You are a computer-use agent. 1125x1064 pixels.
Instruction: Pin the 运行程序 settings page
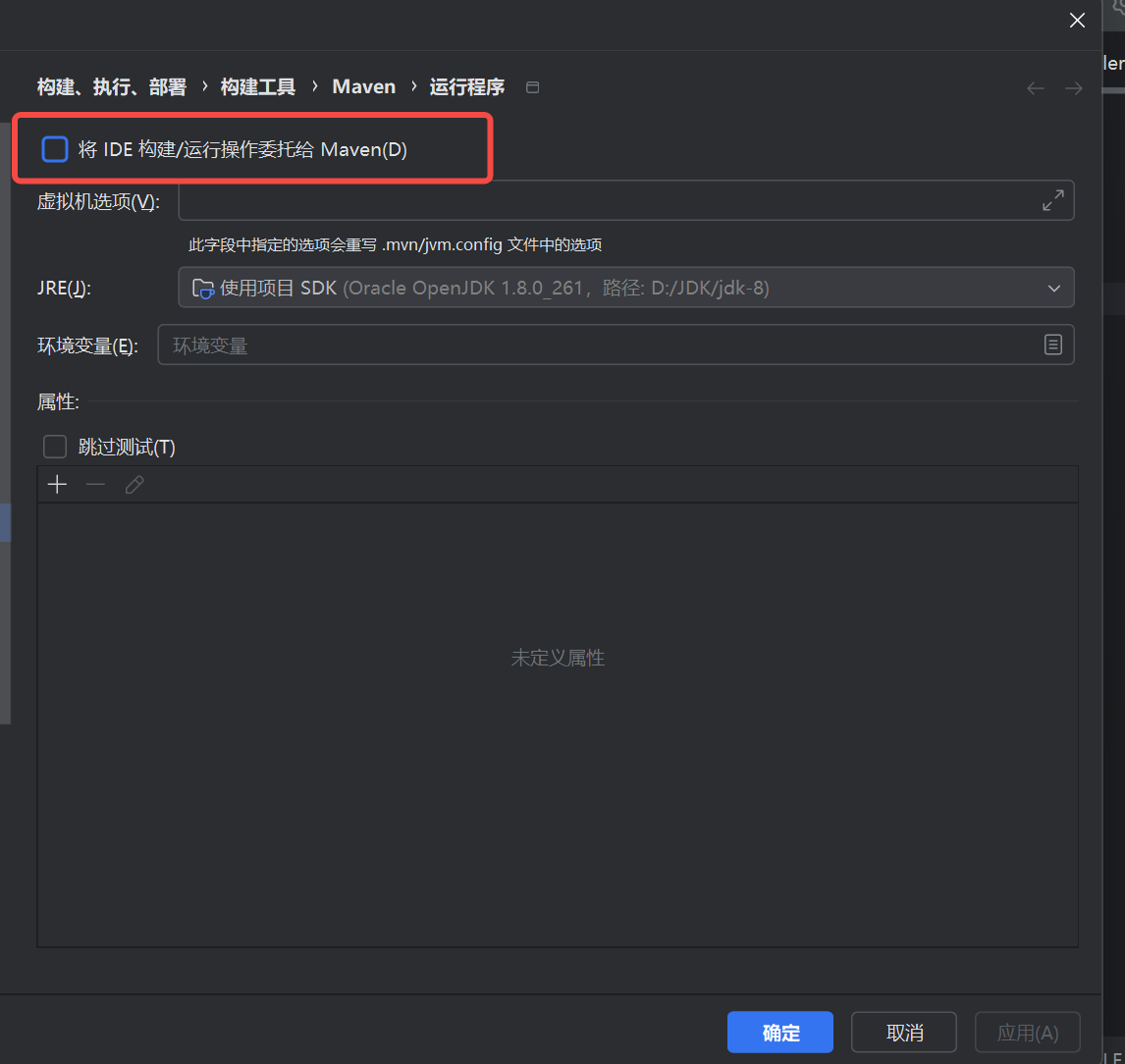pos(532,86)
